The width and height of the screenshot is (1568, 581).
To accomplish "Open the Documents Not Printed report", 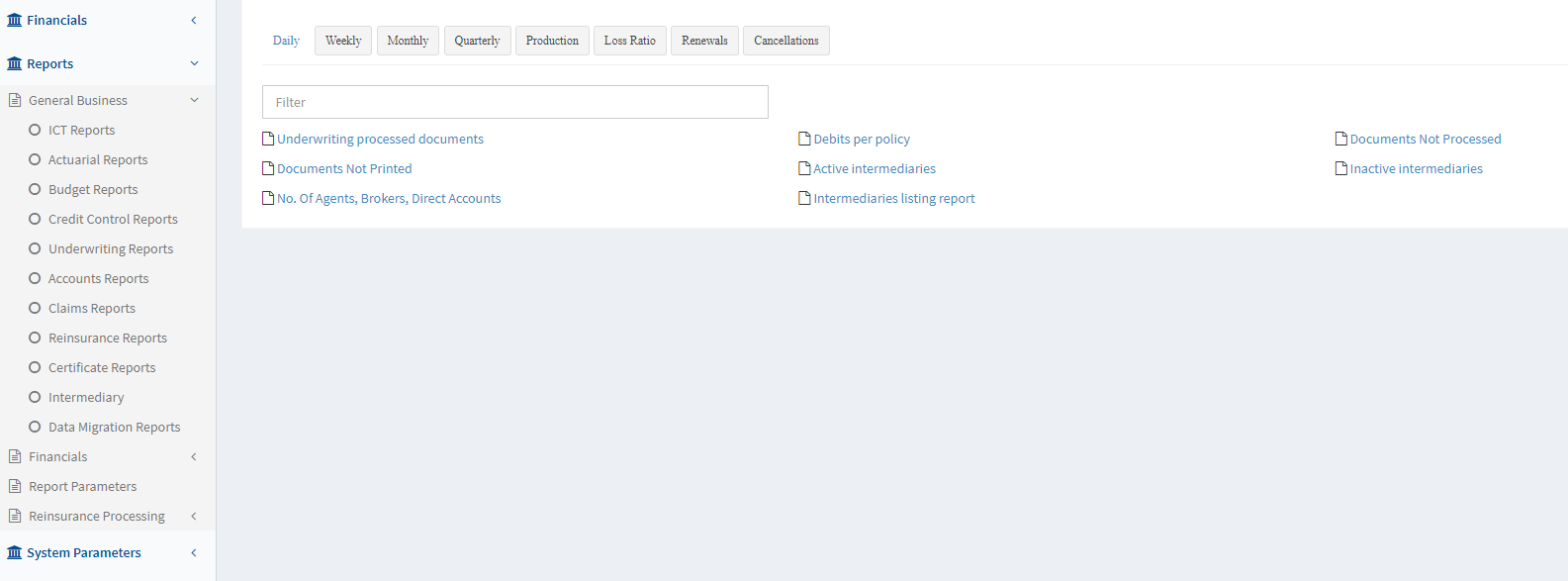I will (344, 168).
